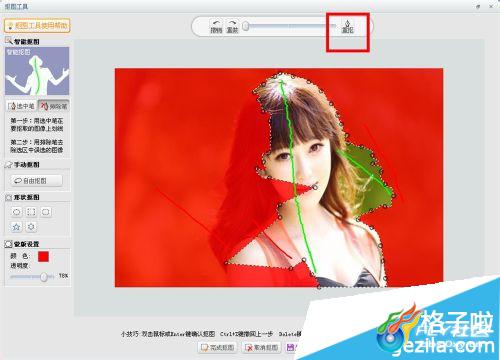Click the pen icon highlighted by the red box
This screenshot has height=360, width=500.
click(347, 26)
